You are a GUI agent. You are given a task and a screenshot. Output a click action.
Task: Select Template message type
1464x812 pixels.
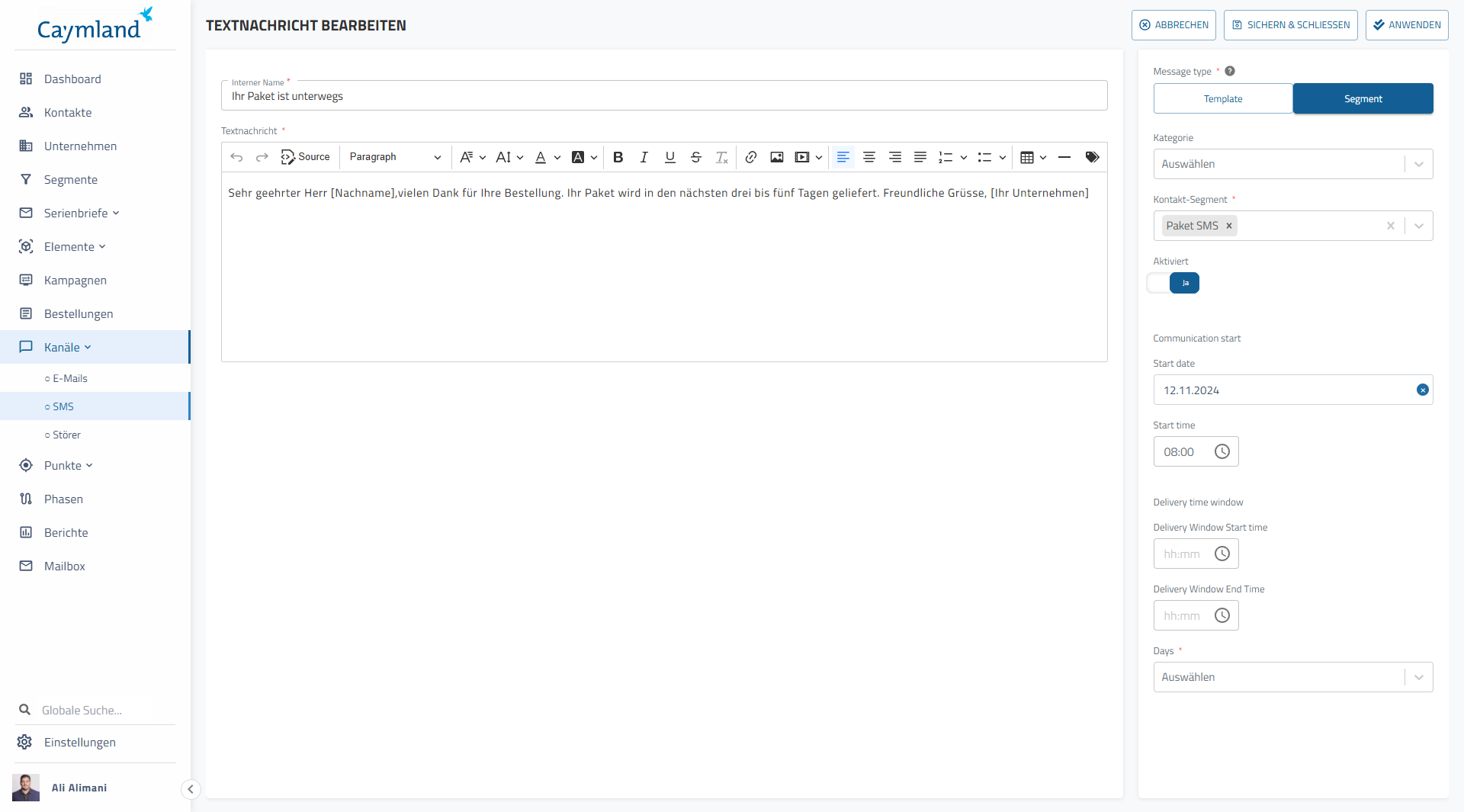pos(1222,99)
